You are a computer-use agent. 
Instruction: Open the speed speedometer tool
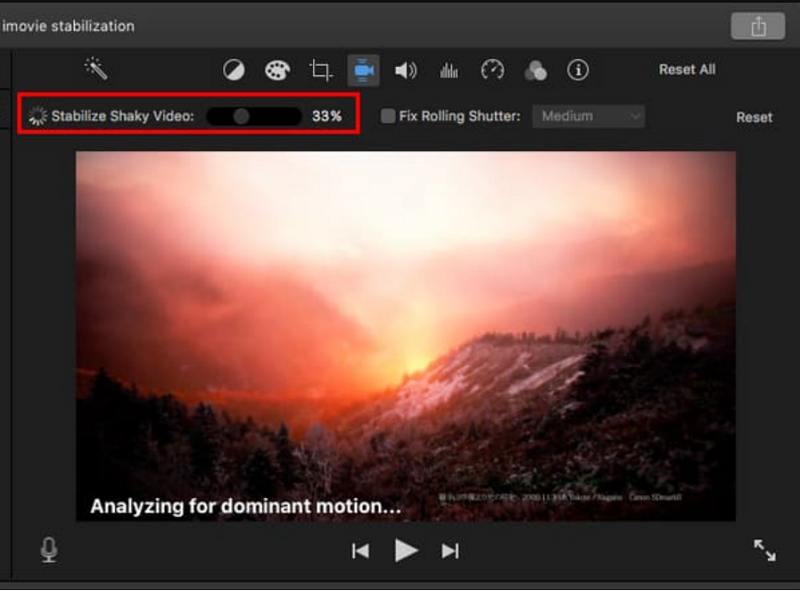tap(492, 70)
